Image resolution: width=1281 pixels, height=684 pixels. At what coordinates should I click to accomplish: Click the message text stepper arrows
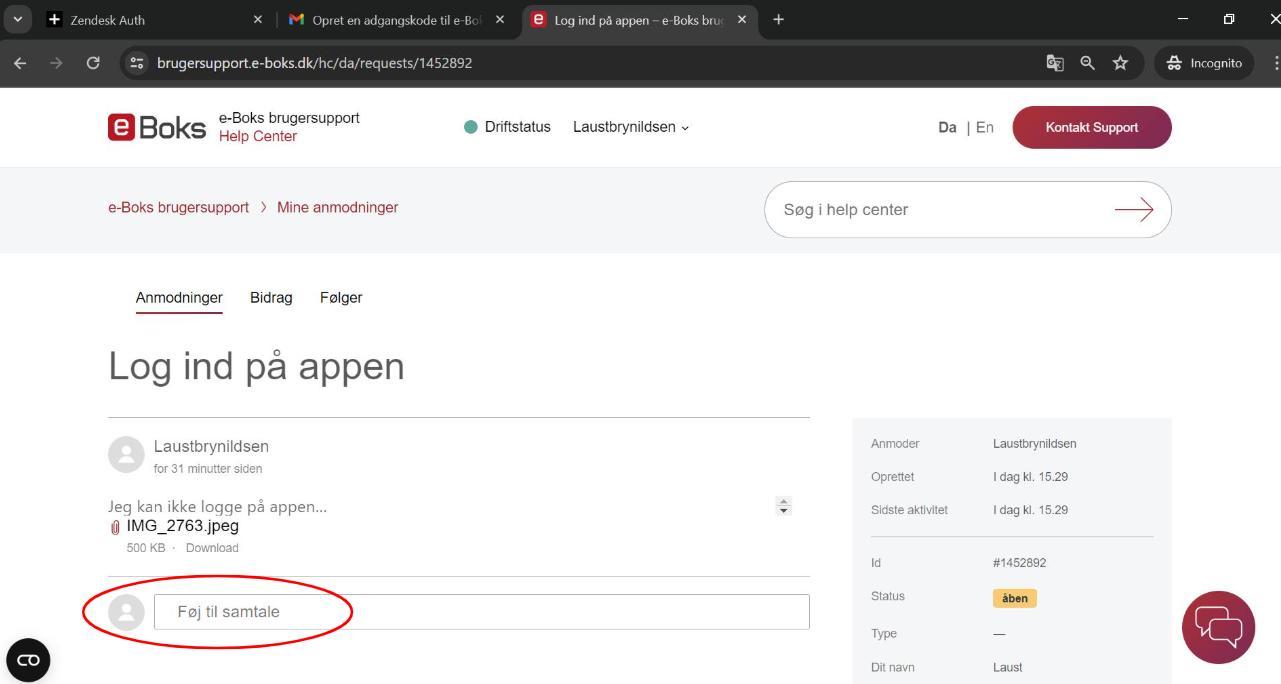pos(785,507)
